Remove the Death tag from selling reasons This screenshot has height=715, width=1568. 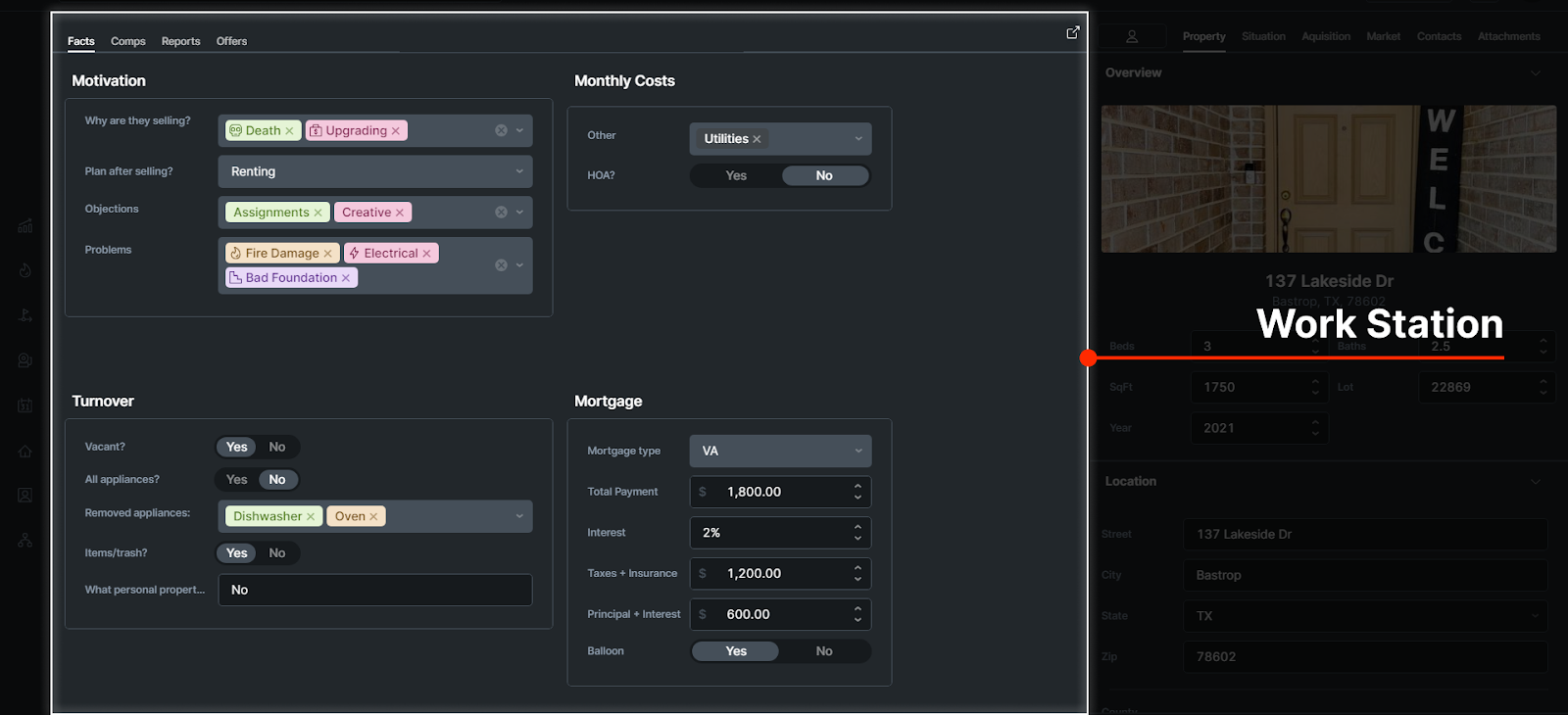(x=289, y=131)
